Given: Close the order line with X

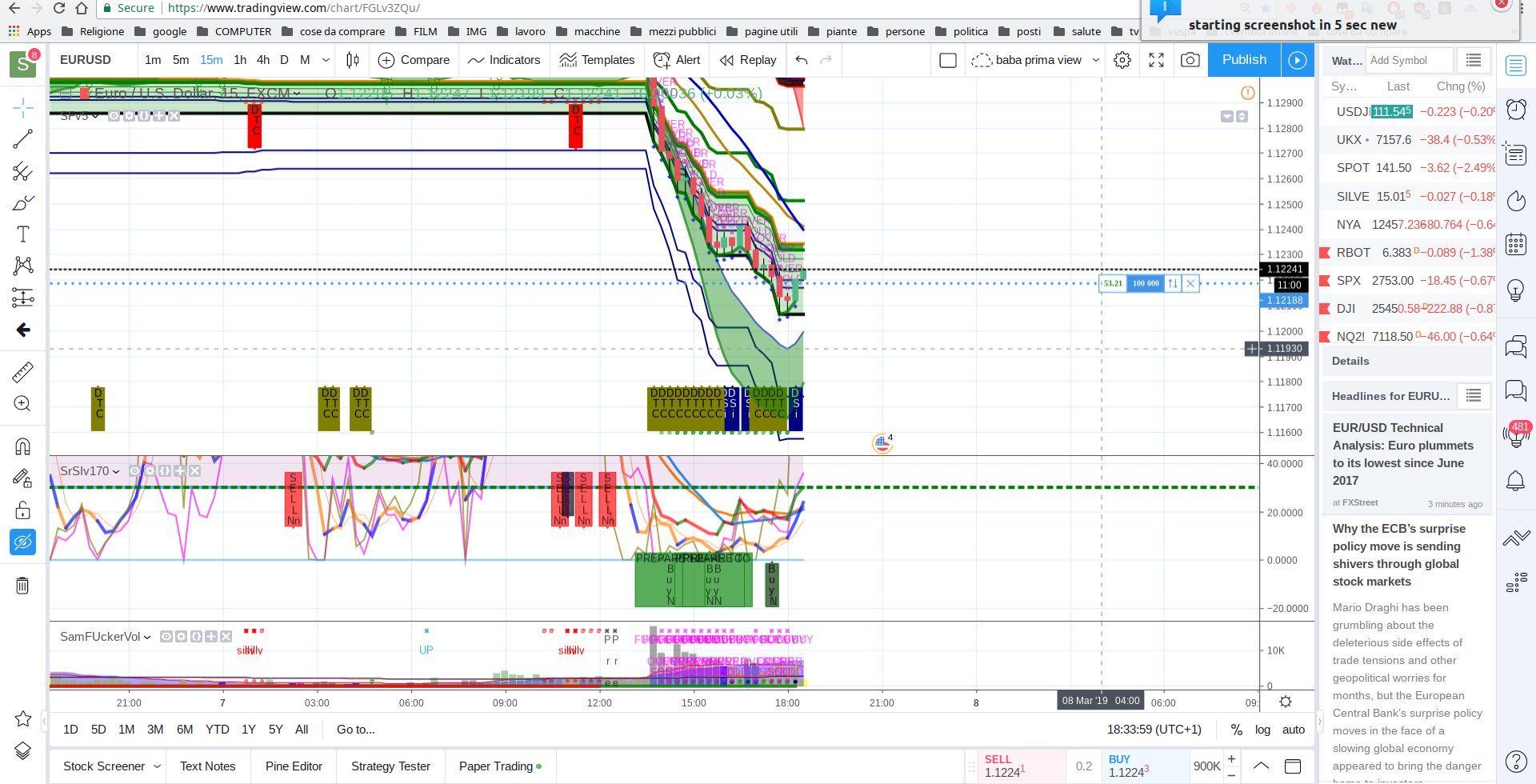Looking at the screenshot, I should [x=1190, y=283].
